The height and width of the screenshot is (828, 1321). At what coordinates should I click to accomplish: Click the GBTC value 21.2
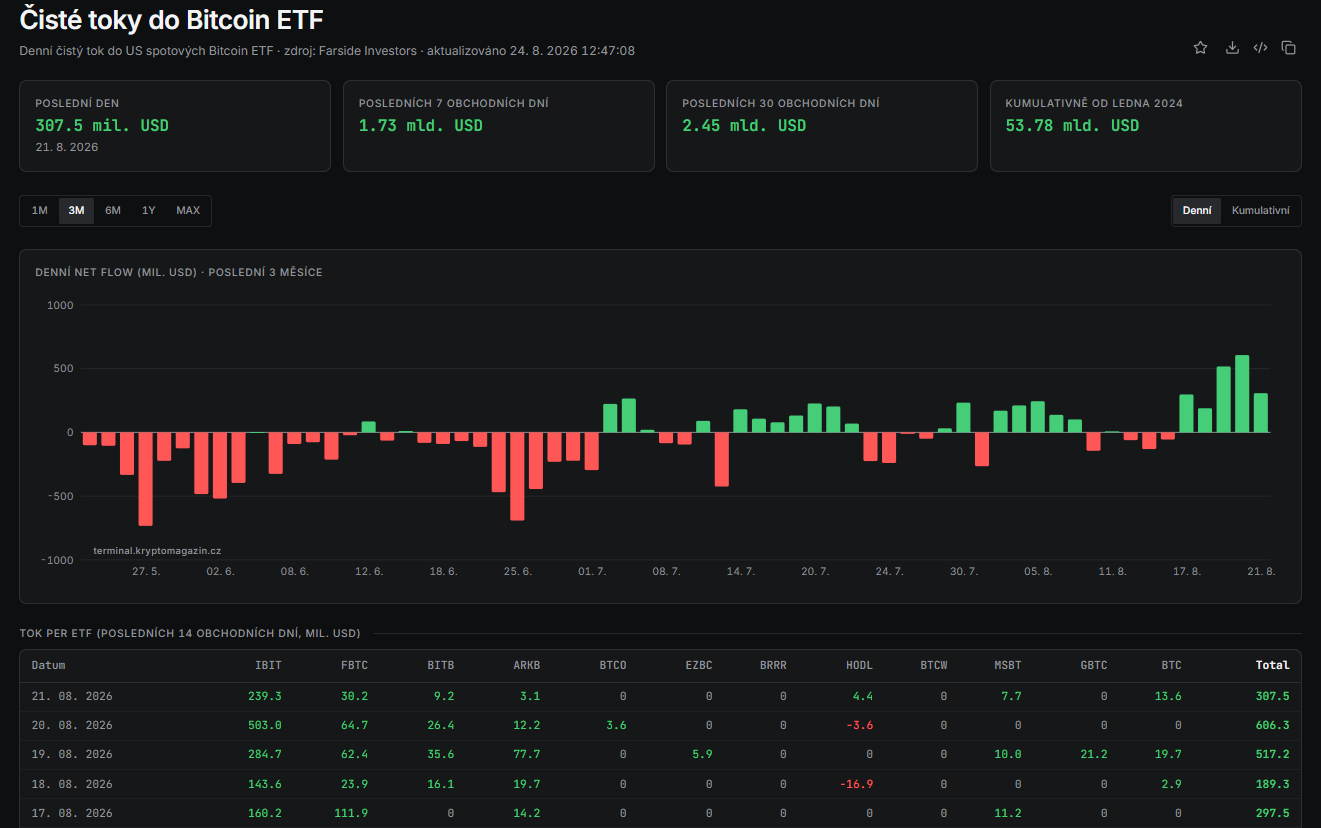point(1094,754)
